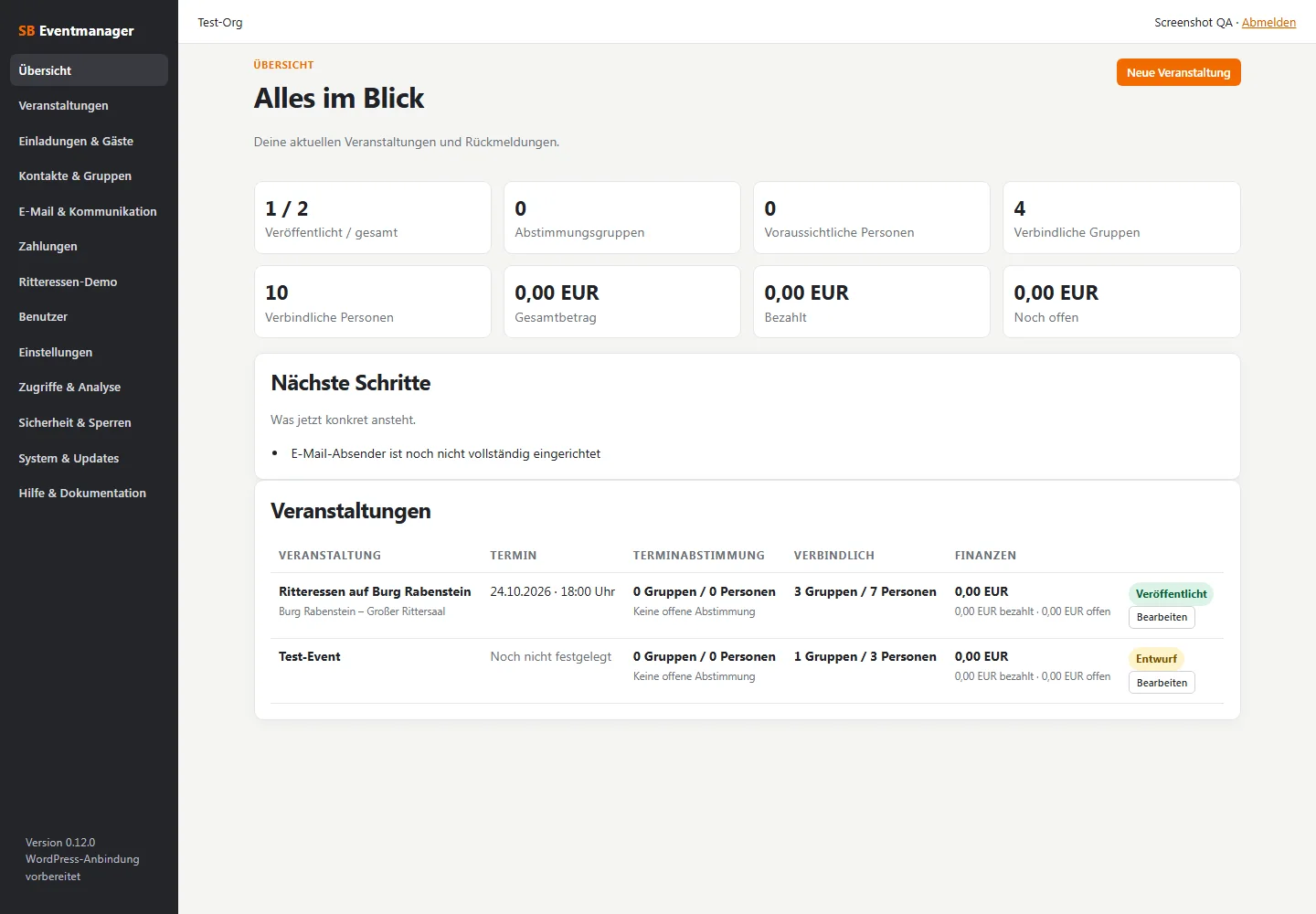
Task: Click the Terminabstimmung column header
Action: 699,555
